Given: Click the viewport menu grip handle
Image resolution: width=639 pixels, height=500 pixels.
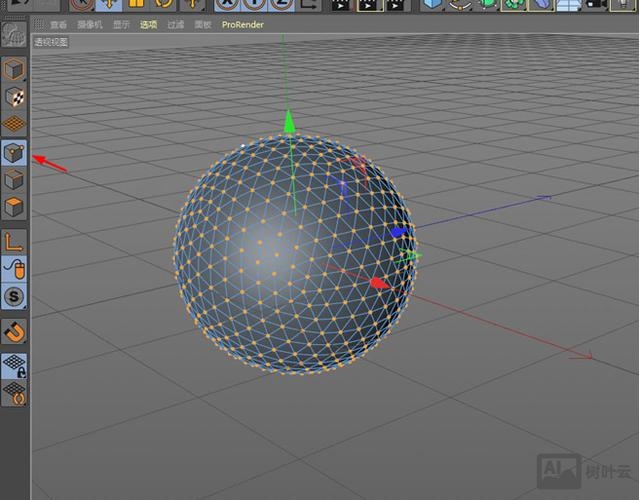Looking at the screenshot, I should (39, 25).
